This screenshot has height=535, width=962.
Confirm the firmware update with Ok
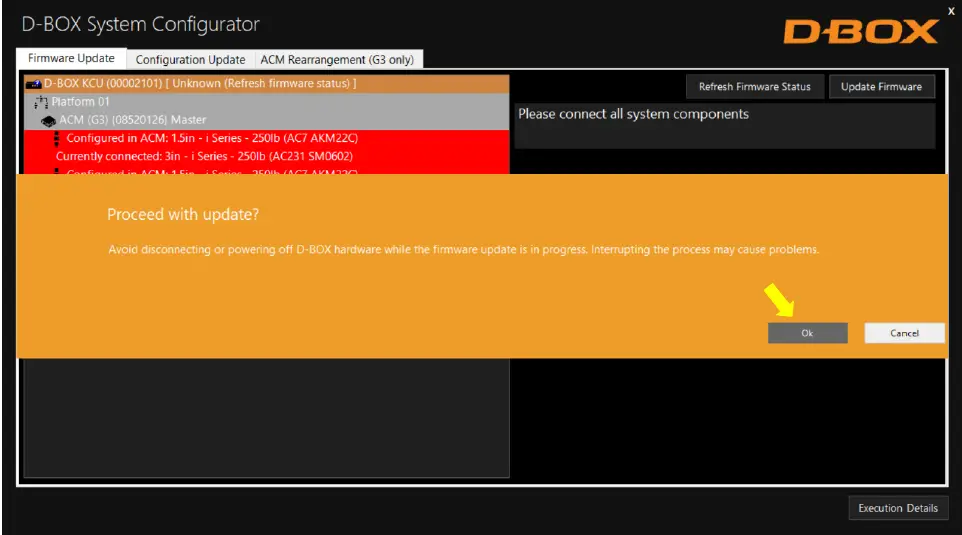[x=807, y=333]
